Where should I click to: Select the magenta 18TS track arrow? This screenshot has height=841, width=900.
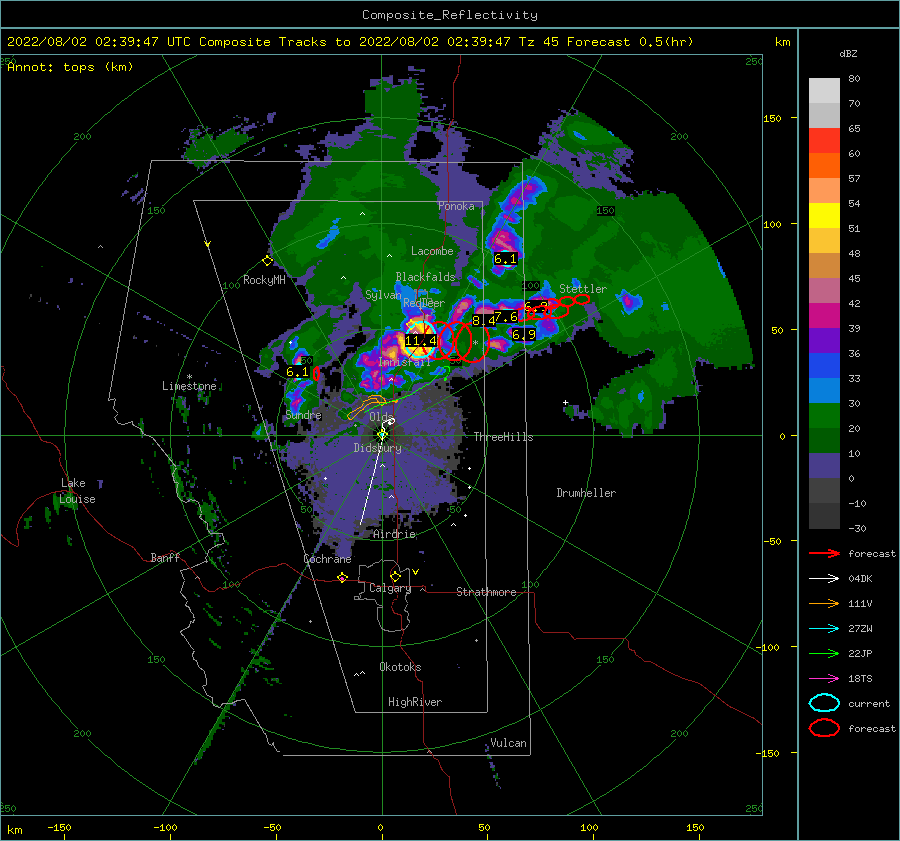pos(824,679)
